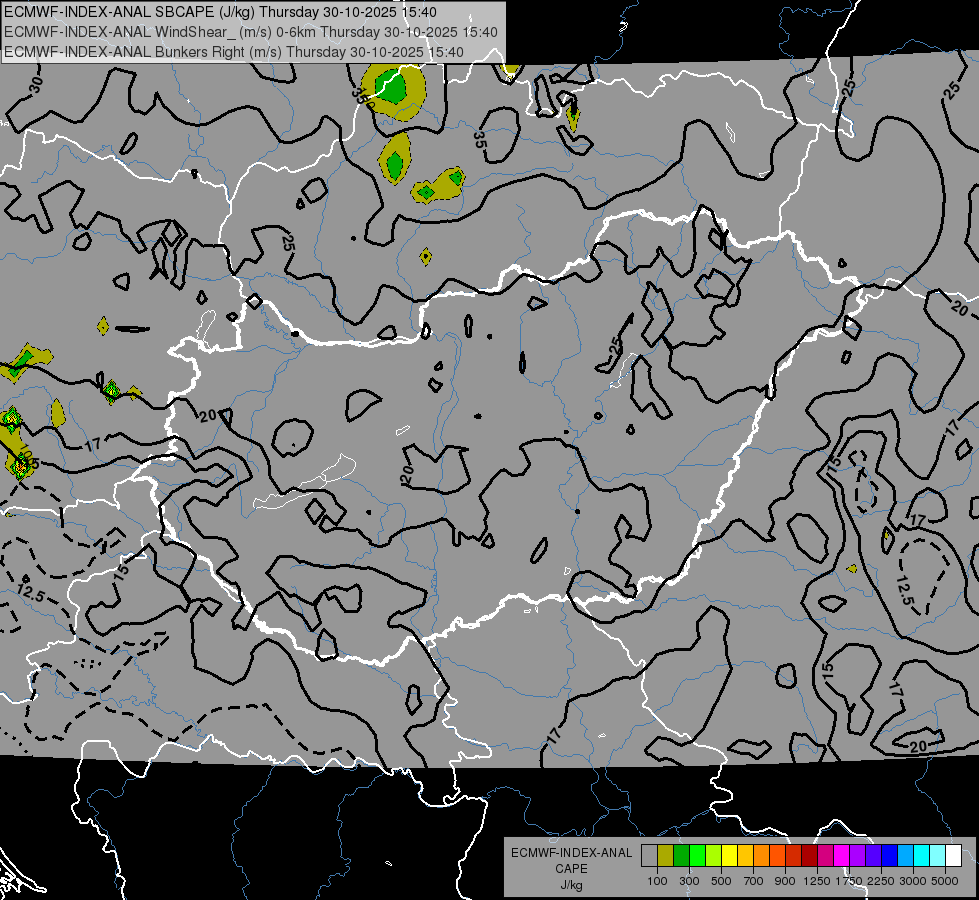
Task: Click the 500 legend value
Action: click(721, 881)
